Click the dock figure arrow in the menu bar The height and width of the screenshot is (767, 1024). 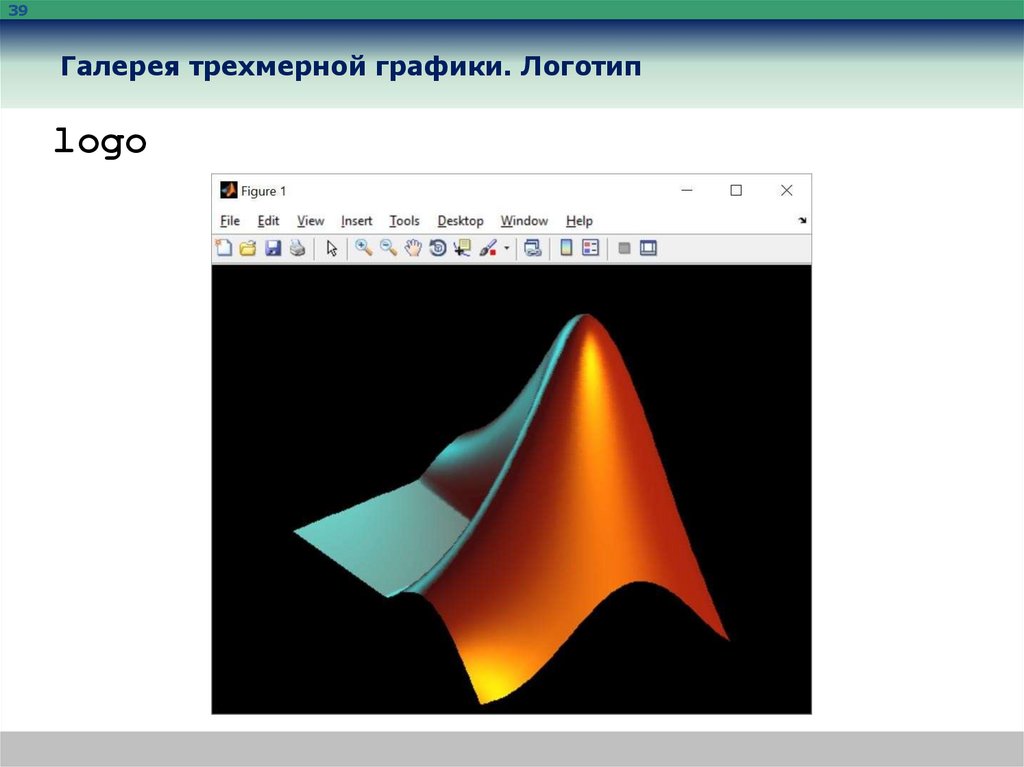click(802, 221)
